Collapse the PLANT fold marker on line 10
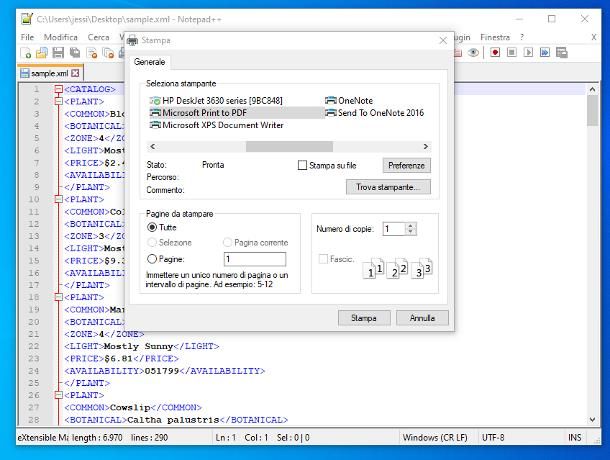Screen dimensions: 610x460 pyautogui.click(x=58, y=199)
